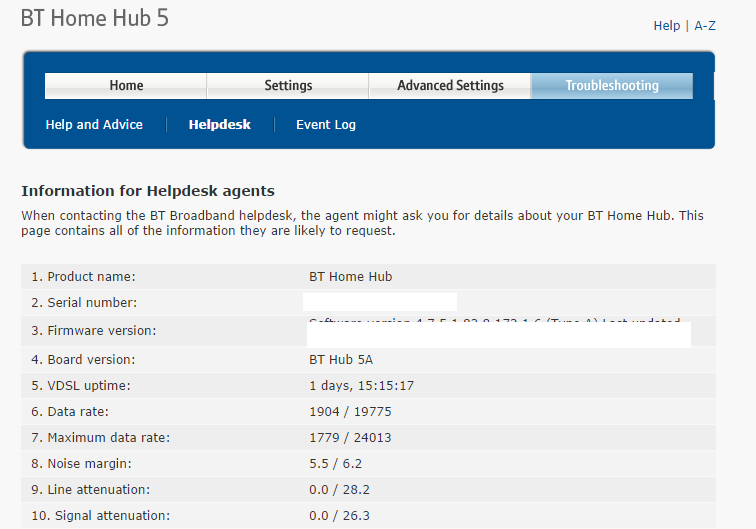Select the Data rate value 1904 / 19775
The width and height of the screenshot is (756, 529).
350,412
